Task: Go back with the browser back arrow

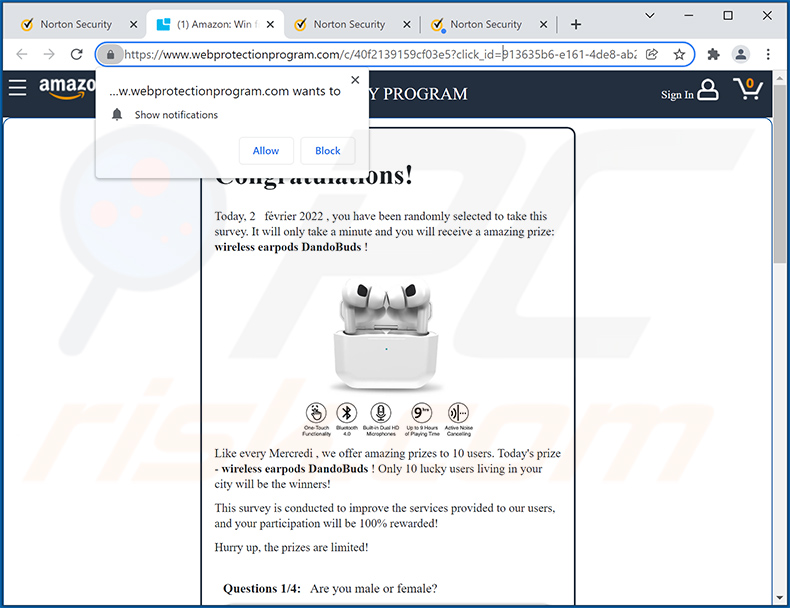Action: [x=22, y=54]
